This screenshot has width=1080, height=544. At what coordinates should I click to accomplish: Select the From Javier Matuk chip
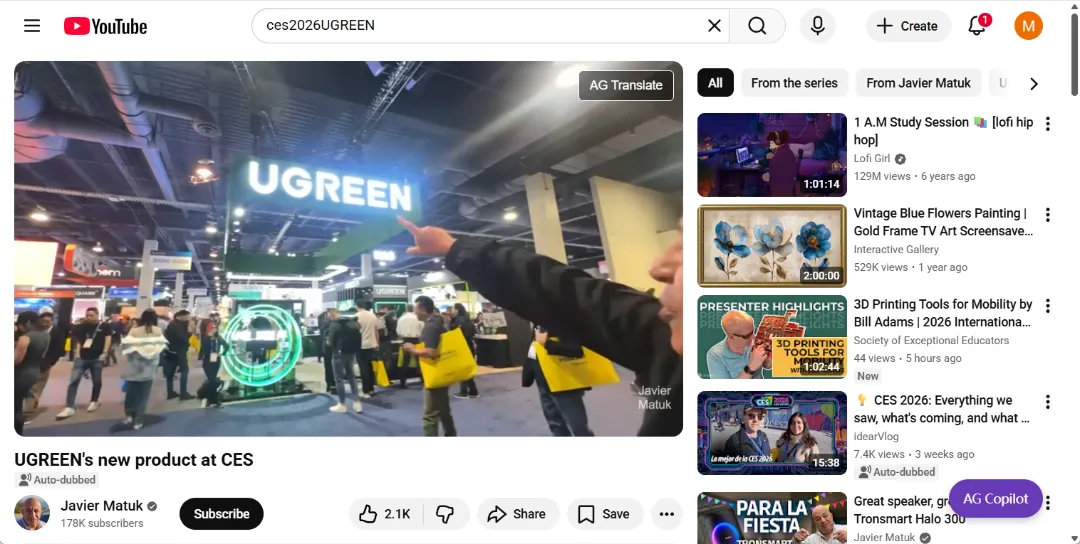pos(918,83)
